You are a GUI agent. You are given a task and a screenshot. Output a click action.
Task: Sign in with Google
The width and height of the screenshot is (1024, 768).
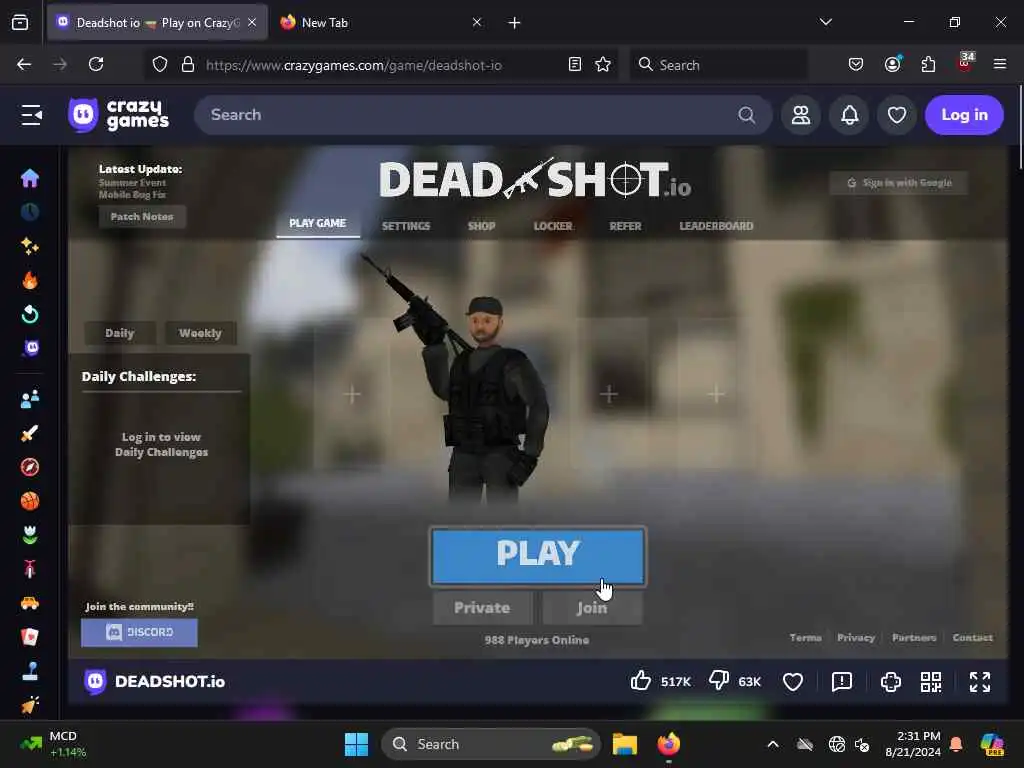[899, 183]
